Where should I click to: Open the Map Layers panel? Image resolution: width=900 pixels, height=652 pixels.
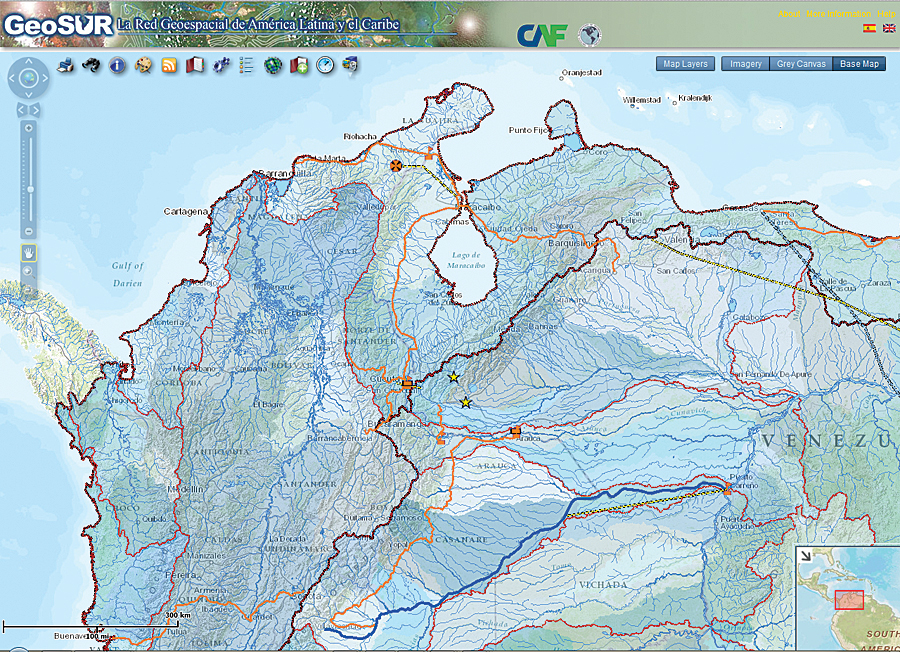coord(685,64)
